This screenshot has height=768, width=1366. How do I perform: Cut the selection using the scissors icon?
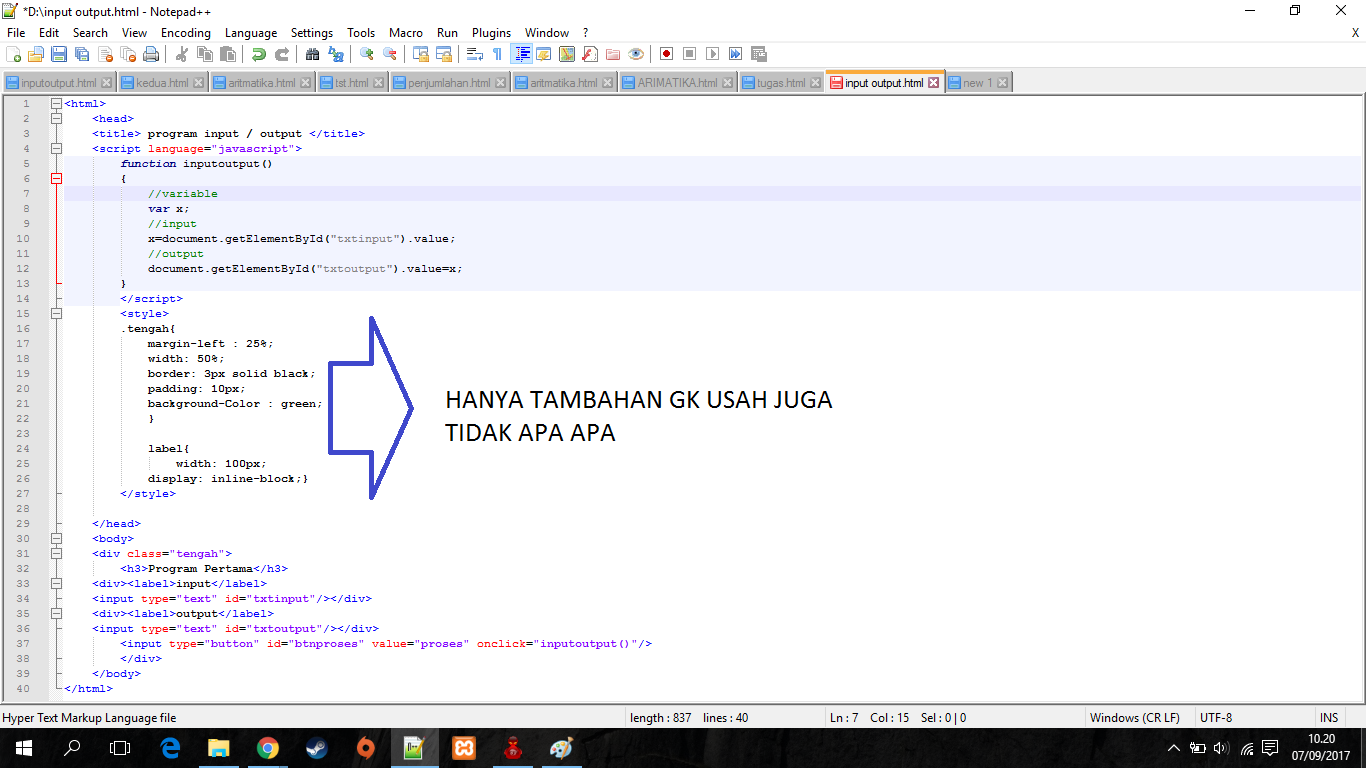click(x=182, y=54)
